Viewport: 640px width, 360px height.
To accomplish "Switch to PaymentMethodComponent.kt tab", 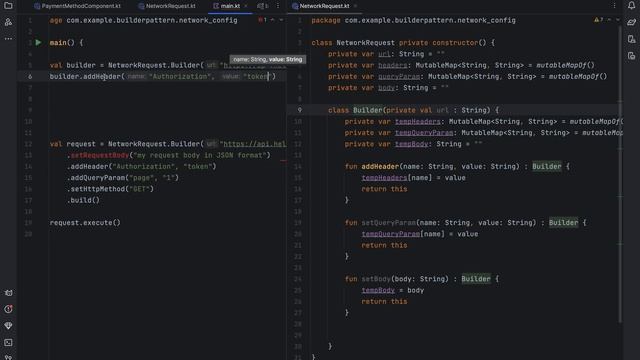I will 77,6.
